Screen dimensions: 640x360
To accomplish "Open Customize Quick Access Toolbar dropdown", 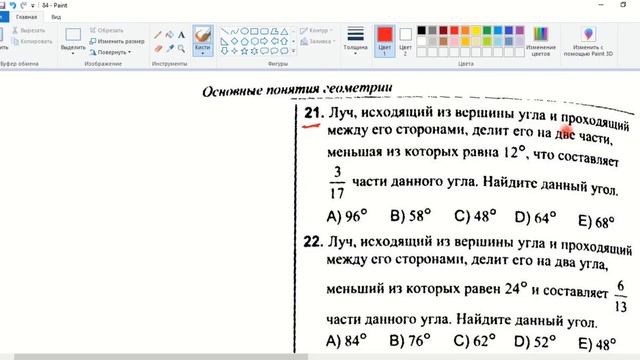I will [x=33, y=6].
